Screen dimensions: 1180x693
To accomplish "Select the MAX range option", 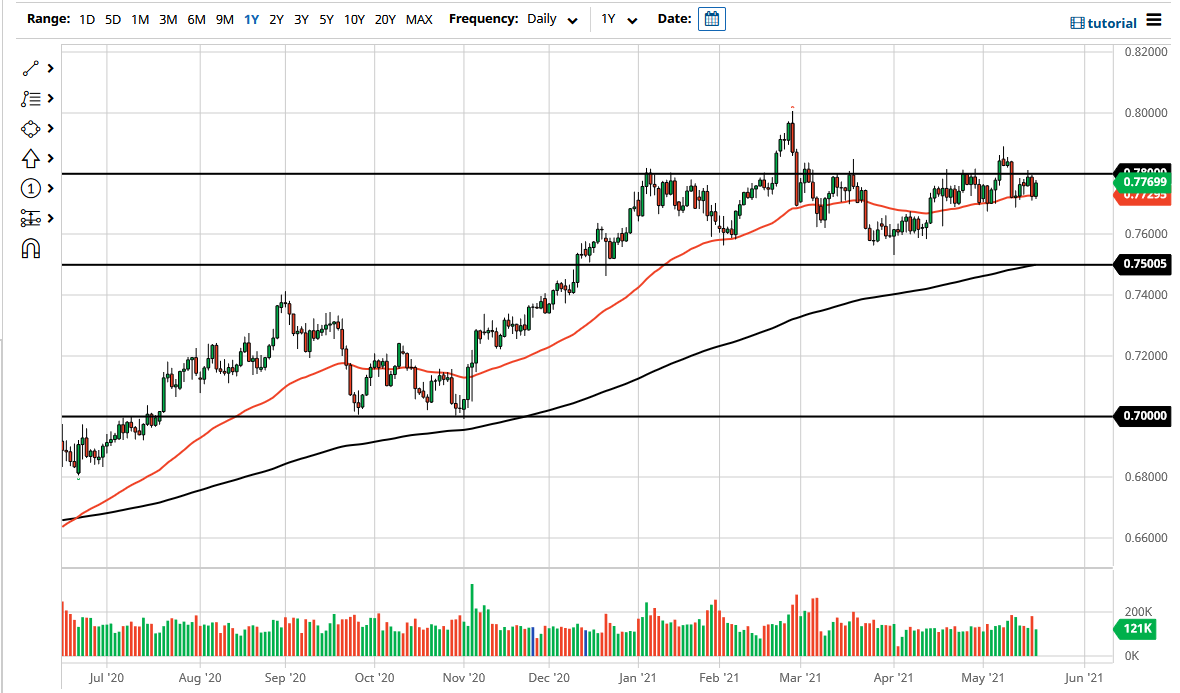I will click(419, 18).
